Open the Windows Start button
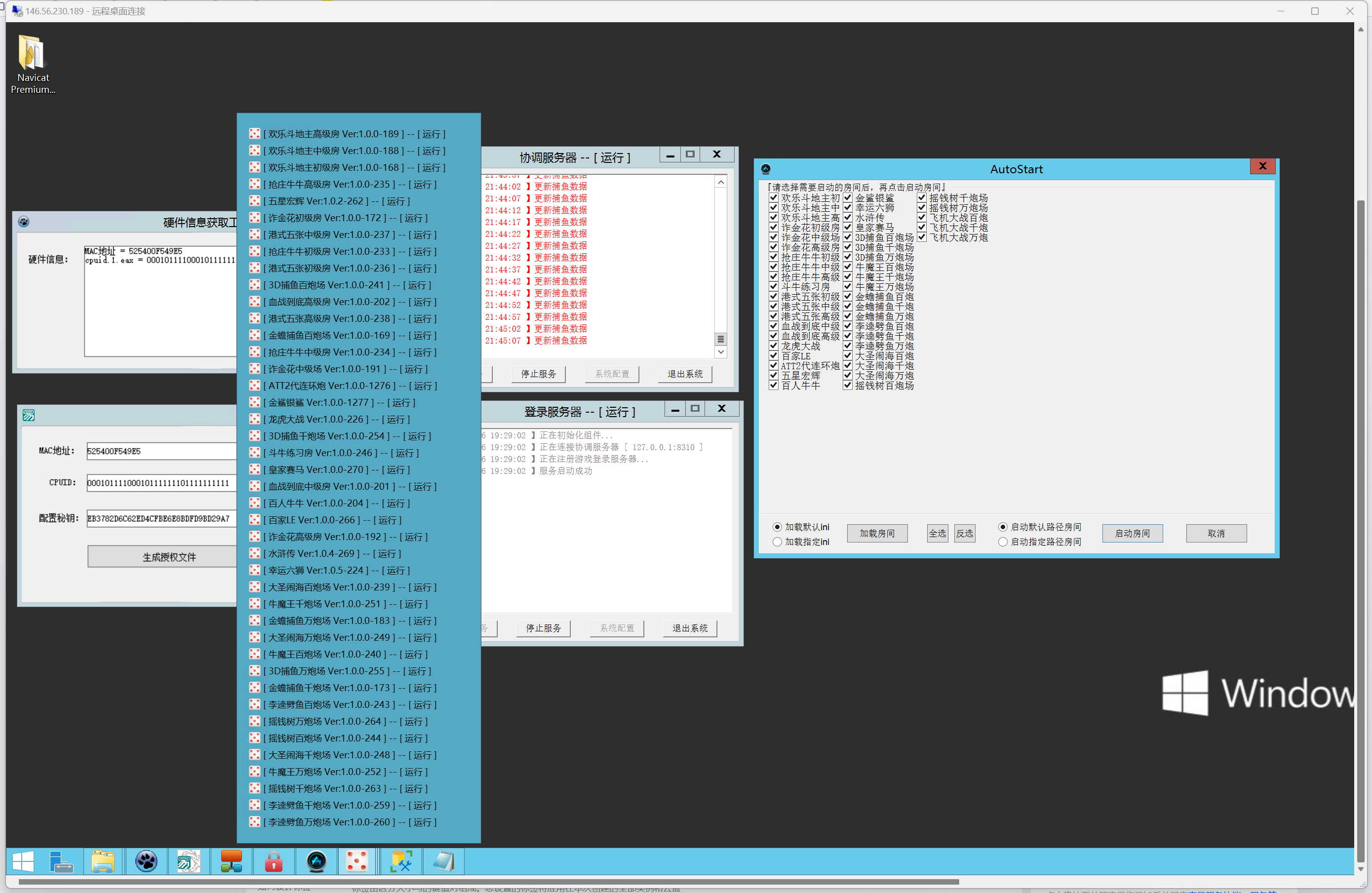This screenshot has width=1372, height=893. click(23, 862)
